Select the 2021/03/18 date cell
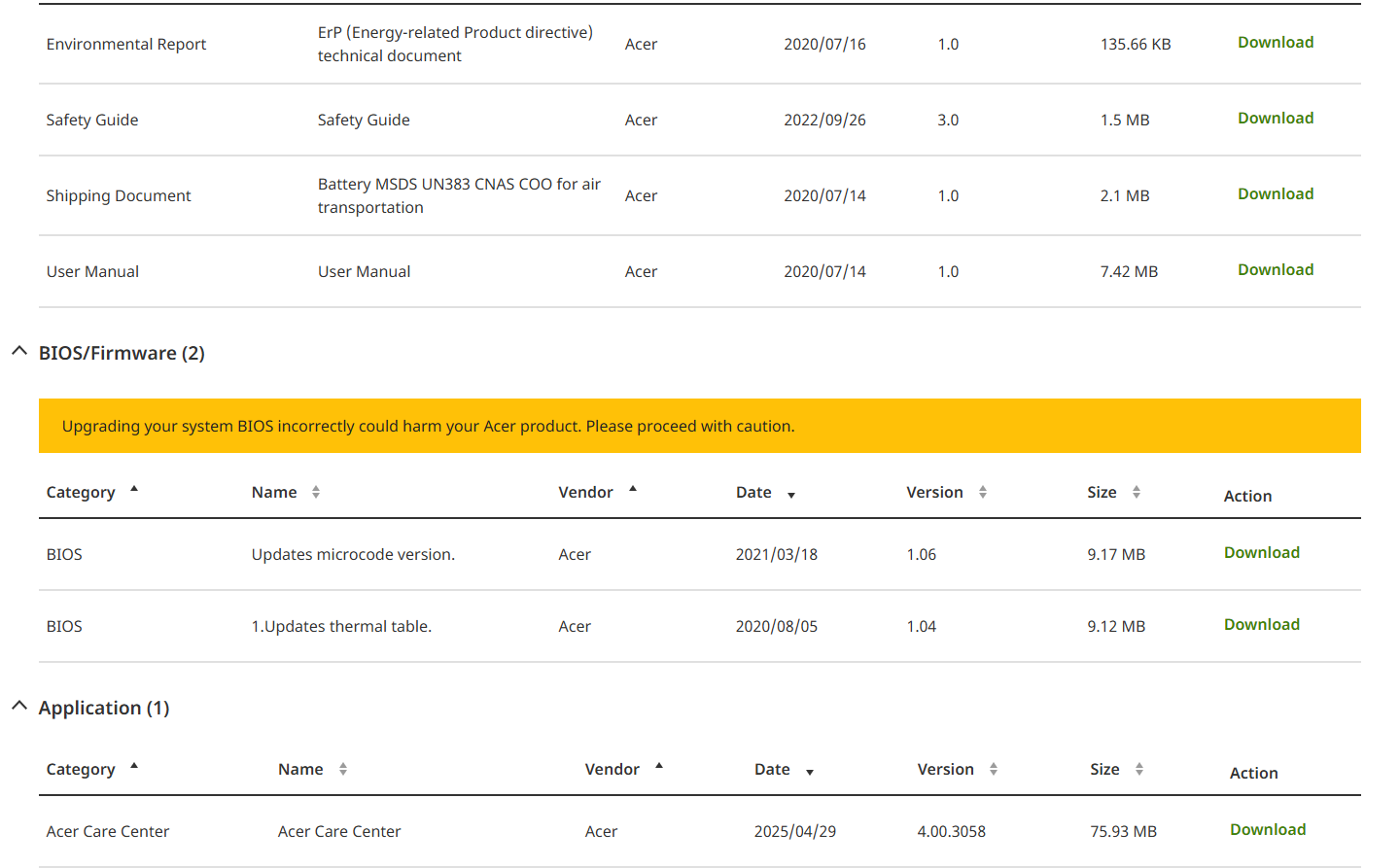The height and width of the screenshot is (868, 1400). coord(776,555)
